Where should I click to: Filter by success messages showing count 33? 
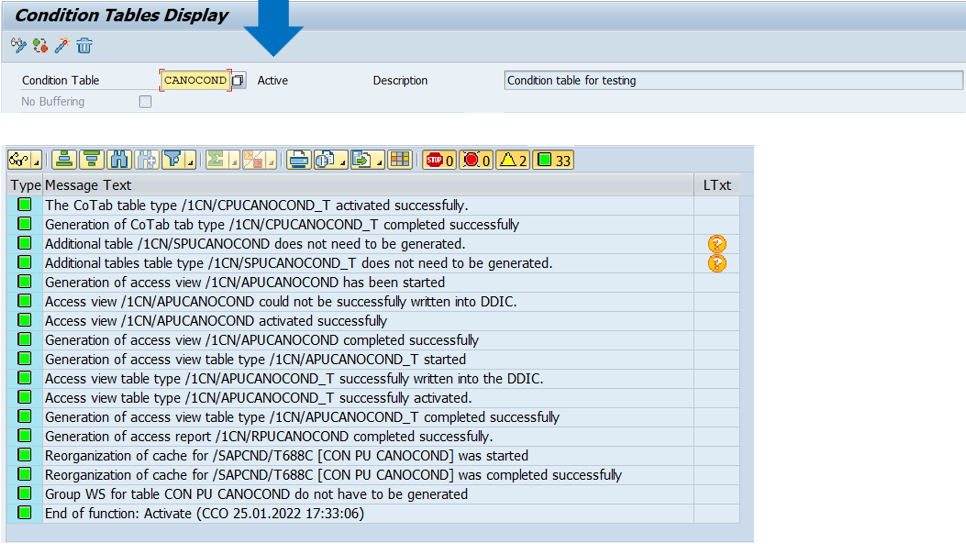point(552,160)
